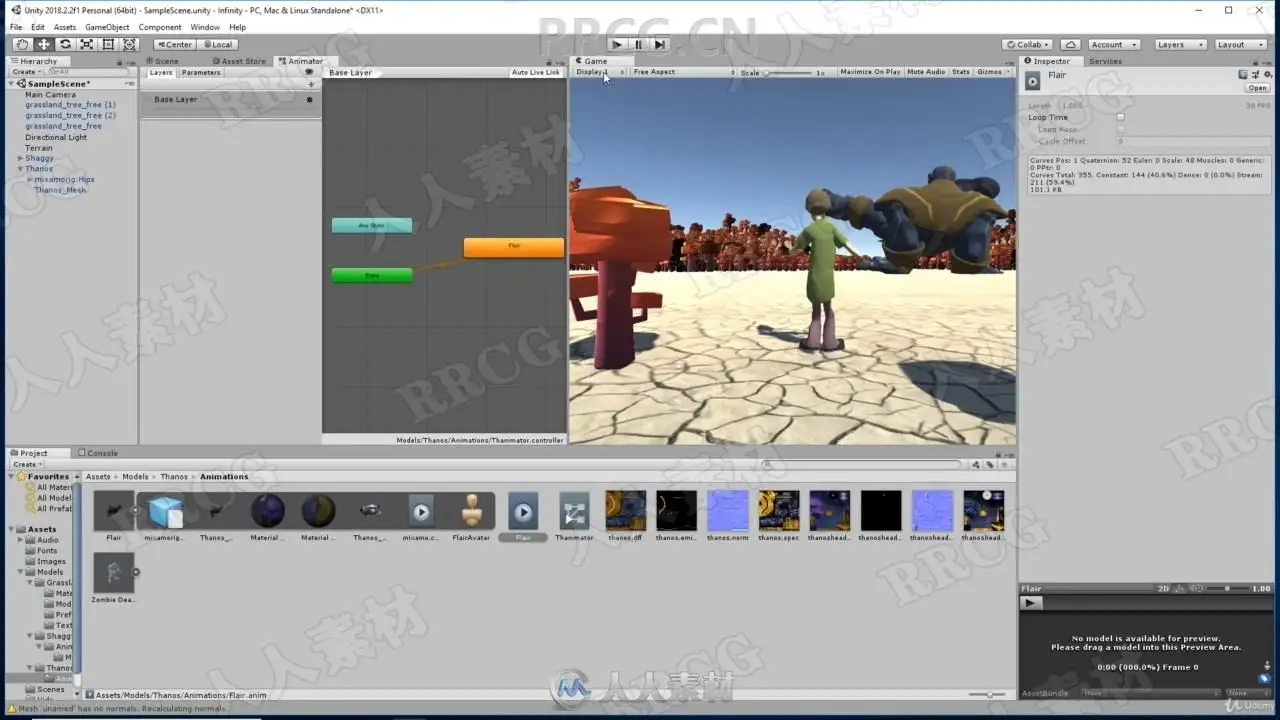1280x720 pixels.
Task: Select the Rect tool in the toolbar
Action: tap(107, 44)
